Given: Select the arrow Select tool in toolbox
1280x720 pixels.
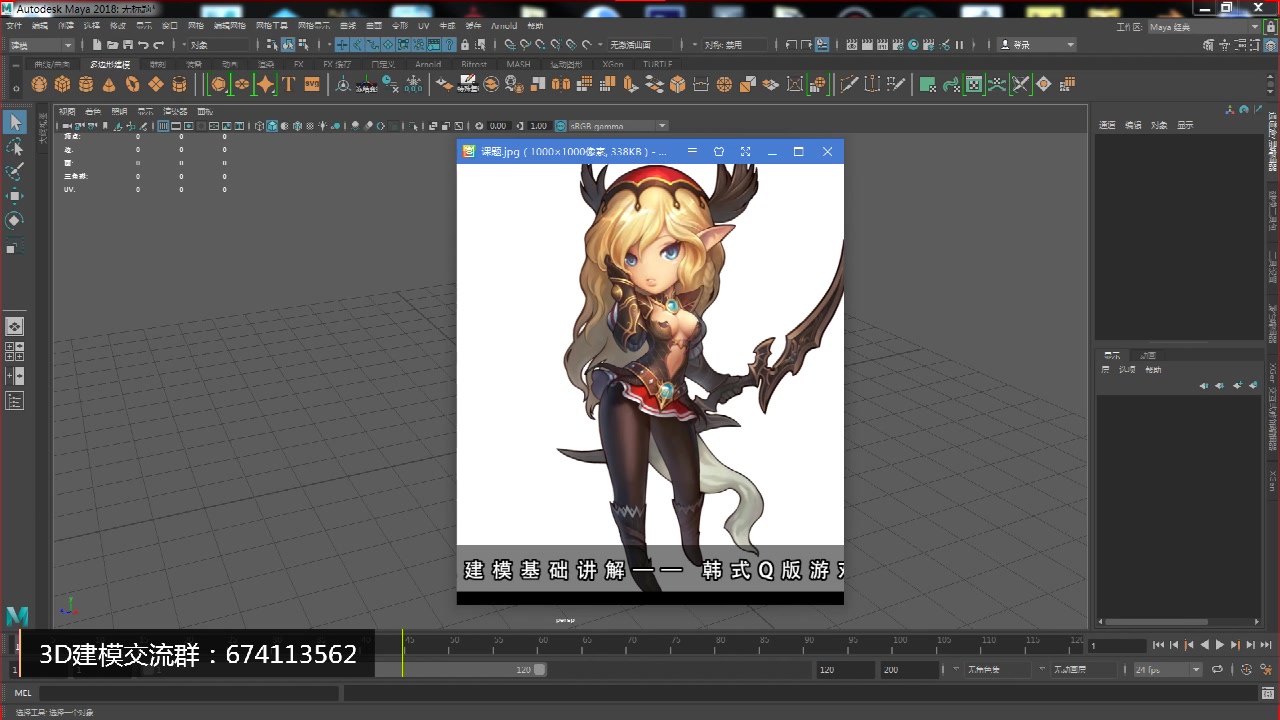Looking at the screenshot, I should pyautogui.click(x=15, y=122).
